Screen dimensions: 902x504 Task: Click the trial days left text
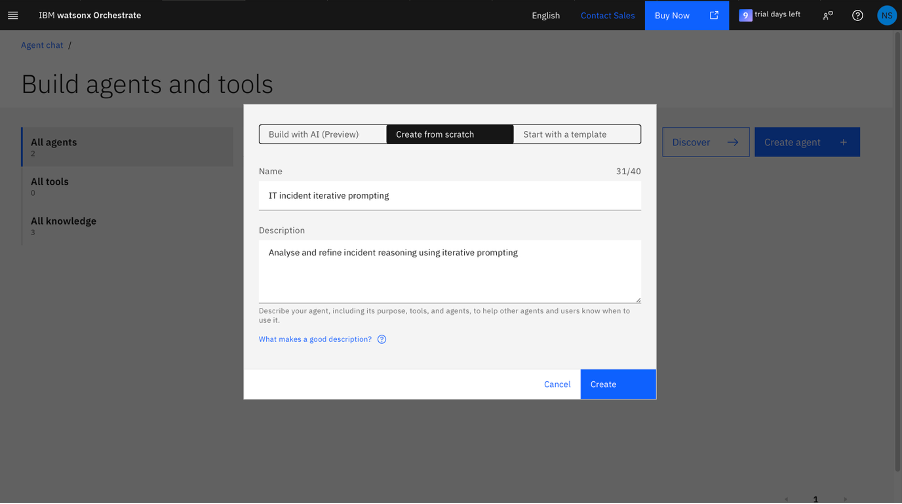tap(777, 14)
